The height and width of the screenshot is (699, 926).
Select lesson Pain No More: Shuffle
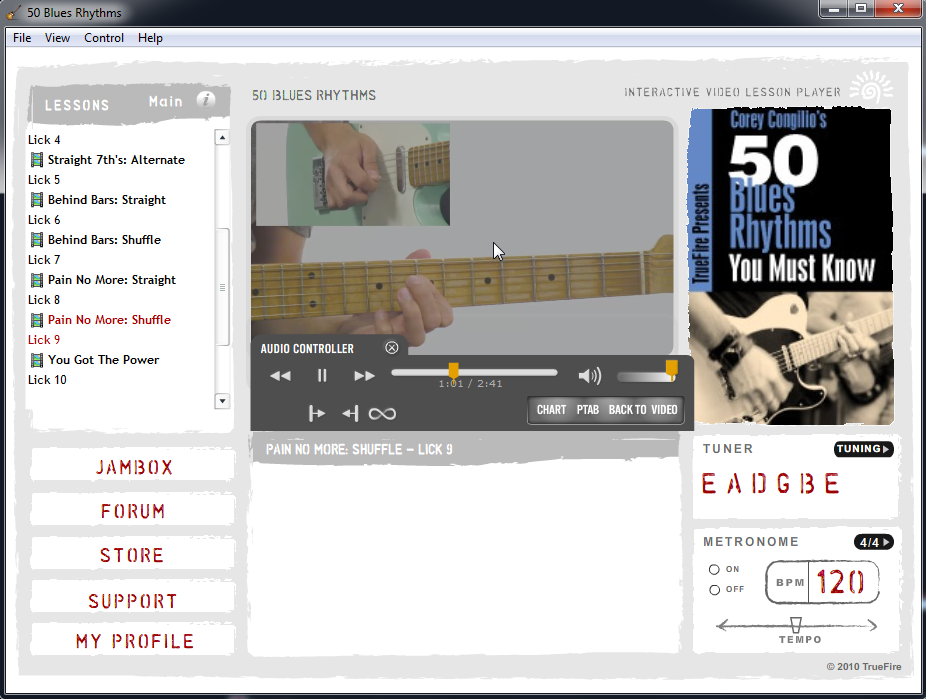(109, 320)
